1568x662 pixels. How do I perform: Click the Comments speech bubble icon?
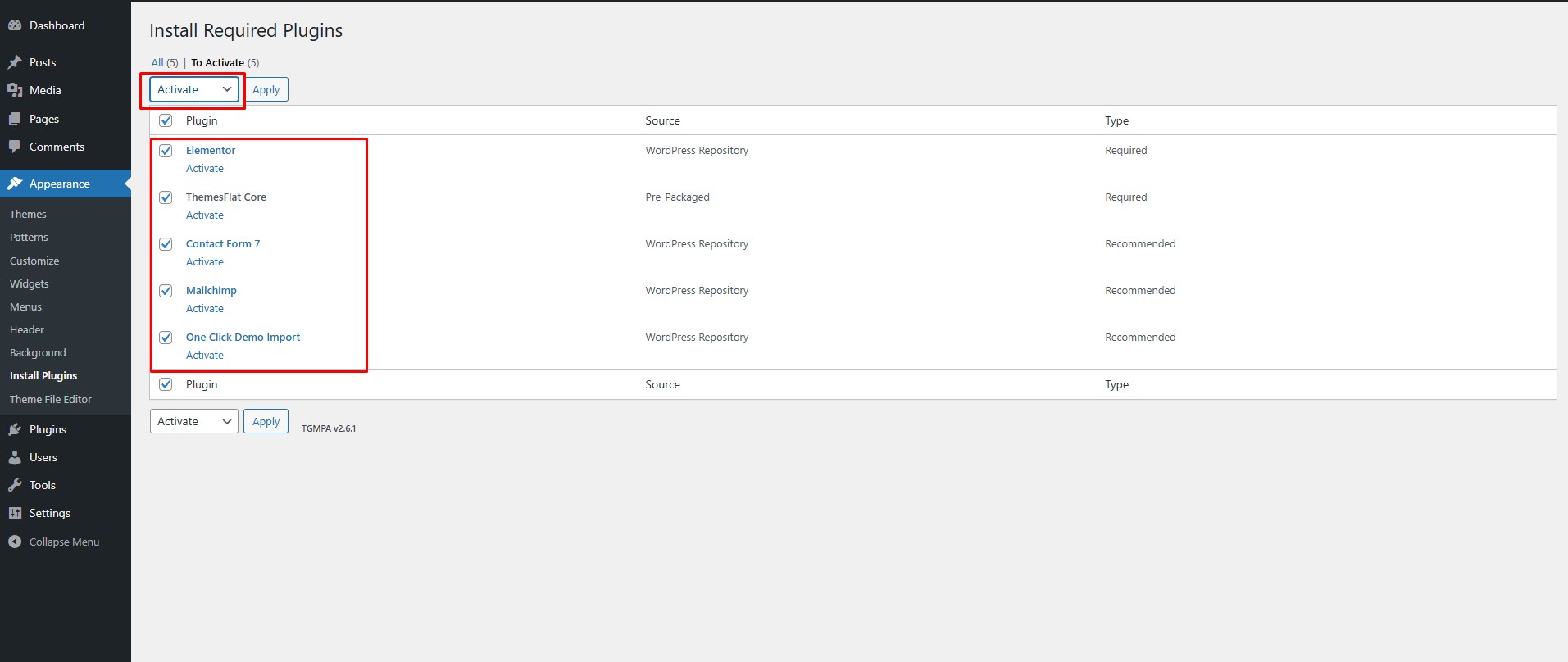(15, 147)
